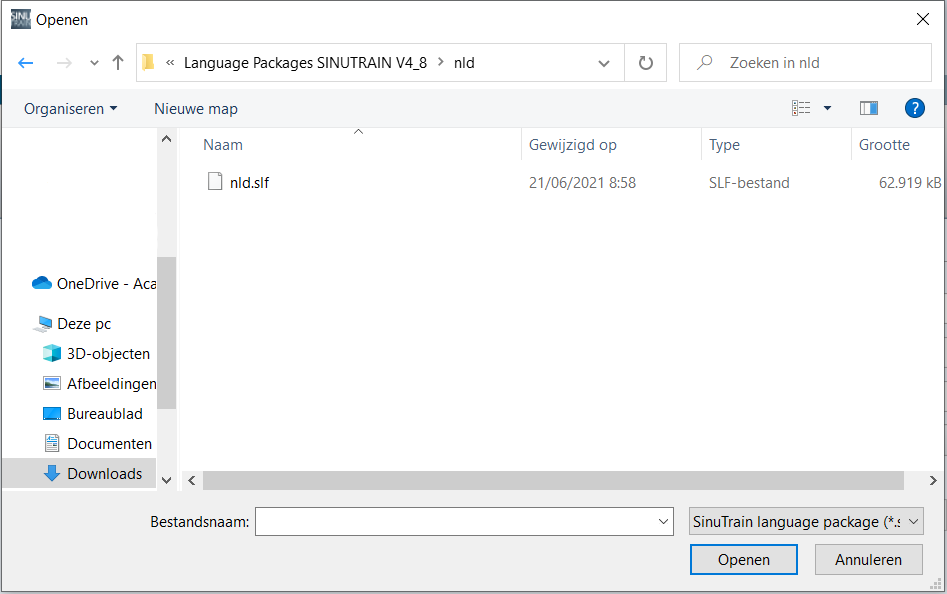Open OneDrive in navigation pane
This screenshot has height=594, width=947.
click(x=106, y=284)
